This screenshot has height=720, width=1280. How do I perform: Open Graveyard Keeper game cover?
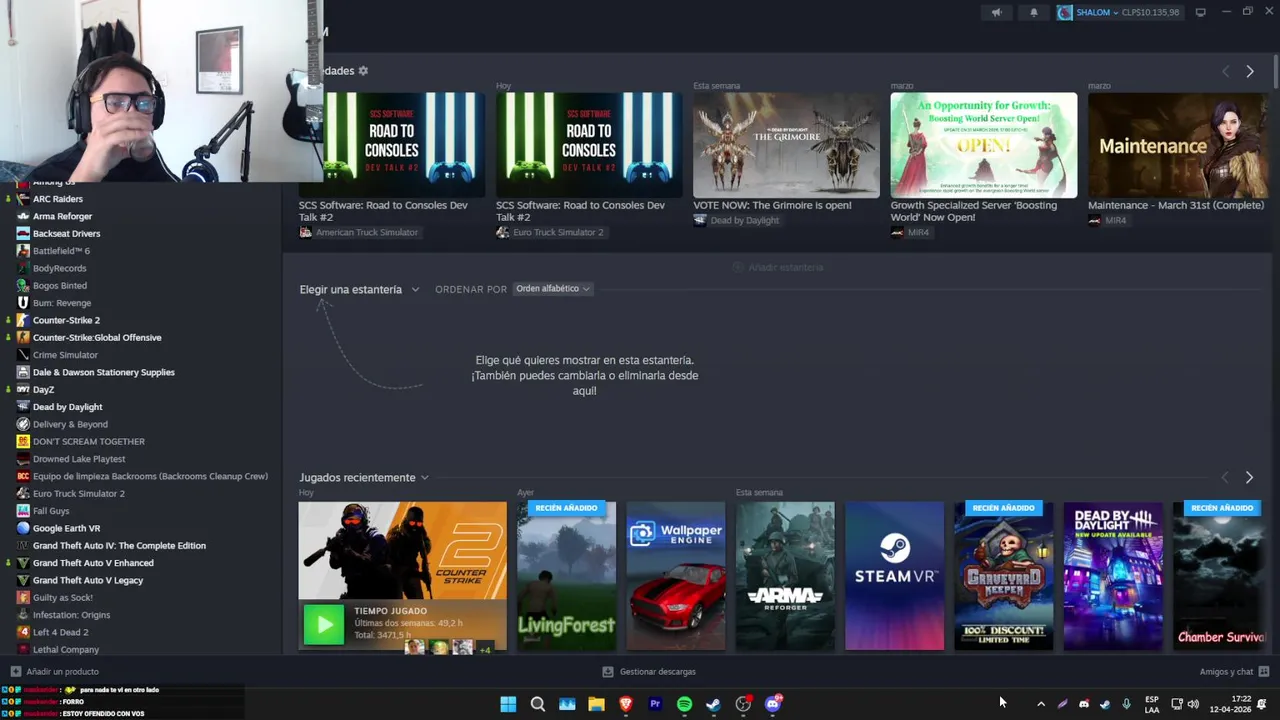tap(1003, 576)
